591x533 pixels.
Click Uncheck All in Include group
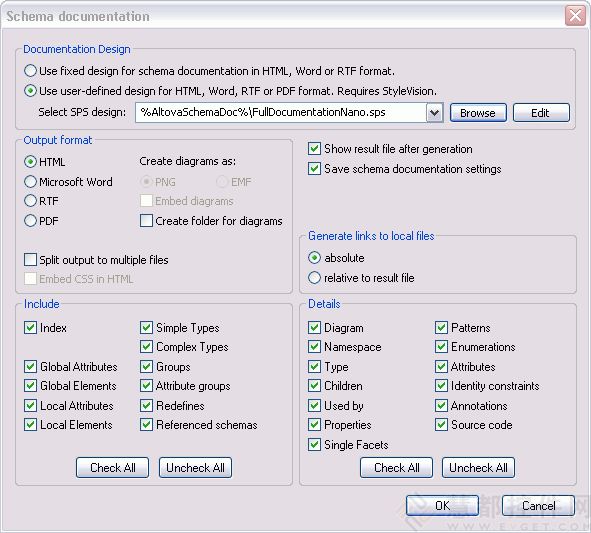tap(195, 468)
